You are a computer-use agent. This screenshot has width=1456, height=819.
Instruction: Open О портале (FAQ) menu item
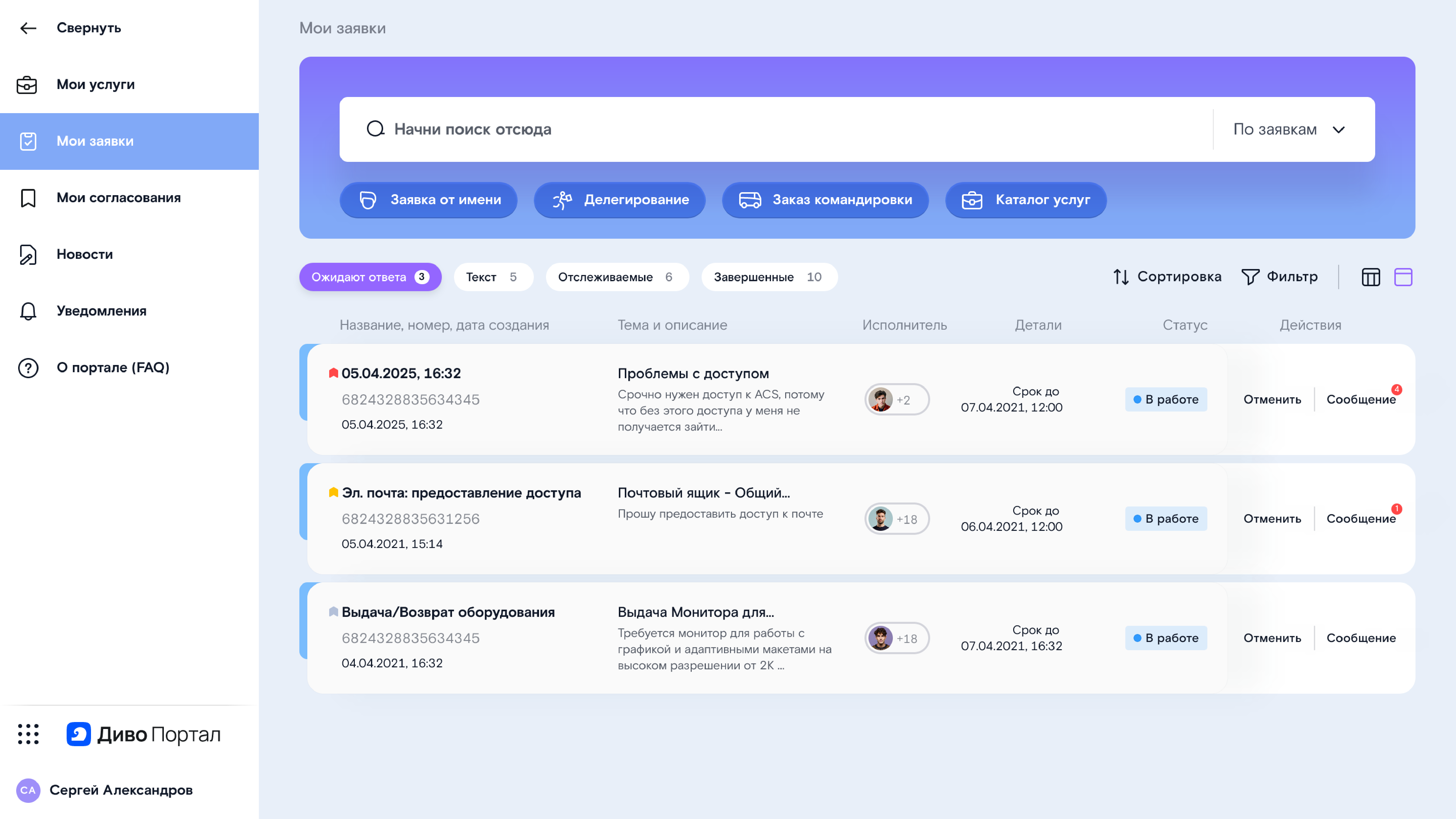(x=130, y=367)
